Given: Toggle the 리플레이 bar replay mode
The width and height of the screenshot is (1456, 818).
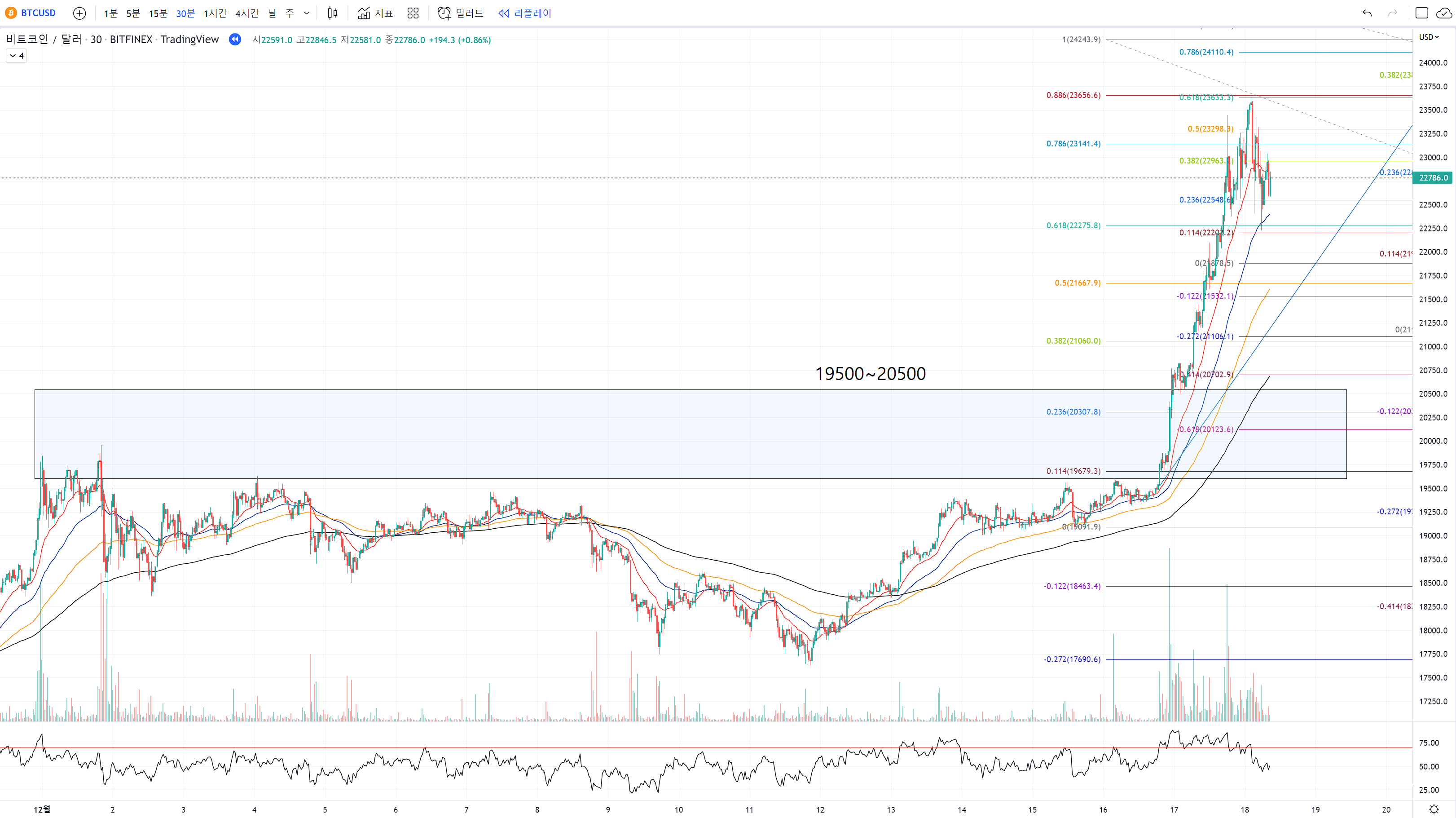Looking at the screenshot, I should click(524, 13).
